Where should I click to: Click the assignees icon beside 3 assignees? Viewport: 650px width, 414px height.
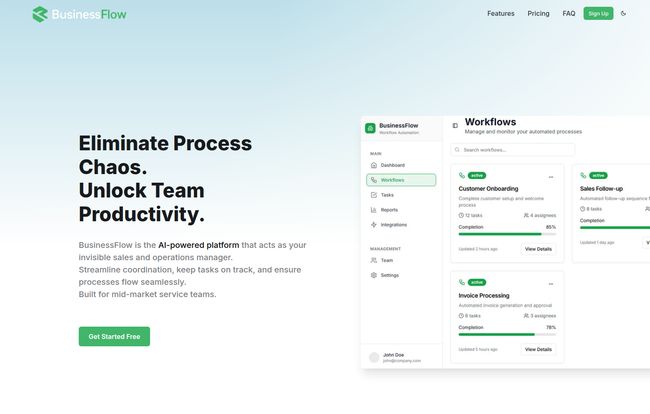click(x=526, y=316)
